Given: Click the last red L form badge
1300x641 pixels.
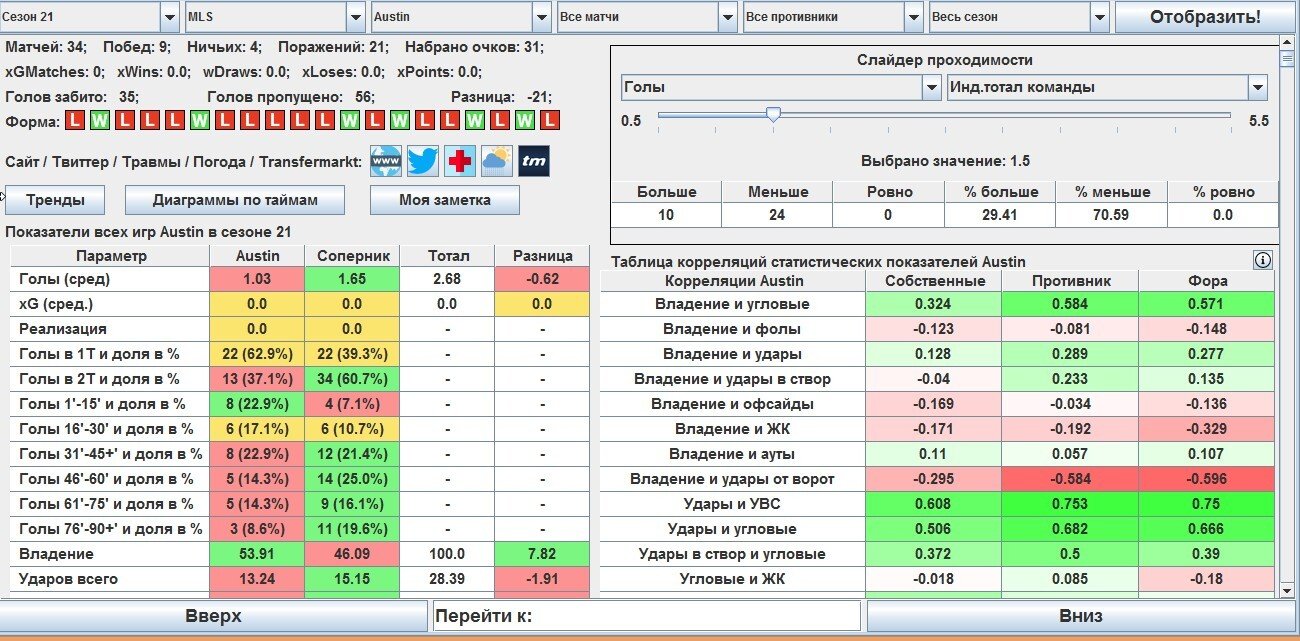Looking at the screenshot, I should [550, 121].
